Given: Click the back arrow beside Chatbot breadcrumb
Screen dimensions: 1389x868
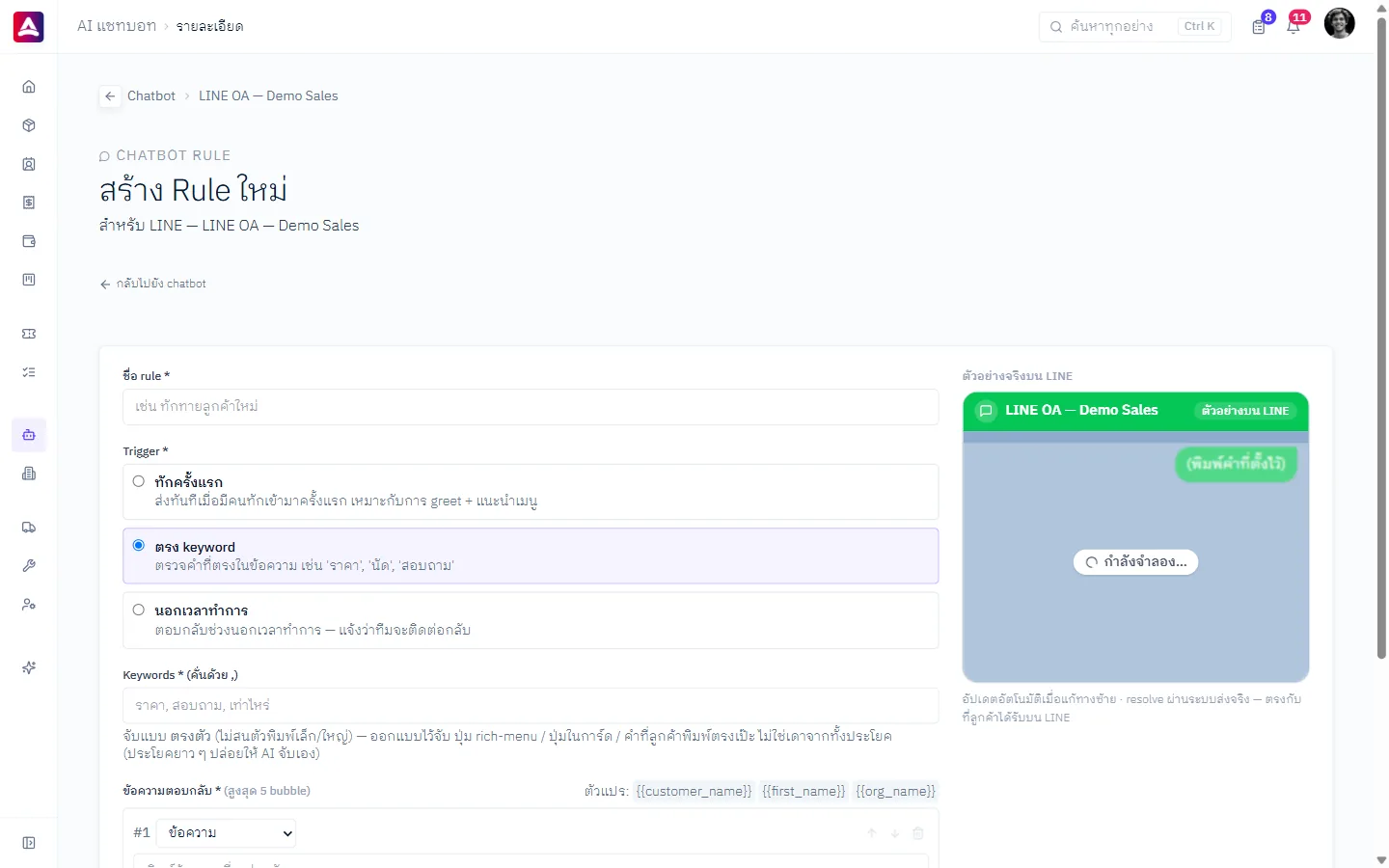Looking at the screenshot, I should [x=110, y=96].
